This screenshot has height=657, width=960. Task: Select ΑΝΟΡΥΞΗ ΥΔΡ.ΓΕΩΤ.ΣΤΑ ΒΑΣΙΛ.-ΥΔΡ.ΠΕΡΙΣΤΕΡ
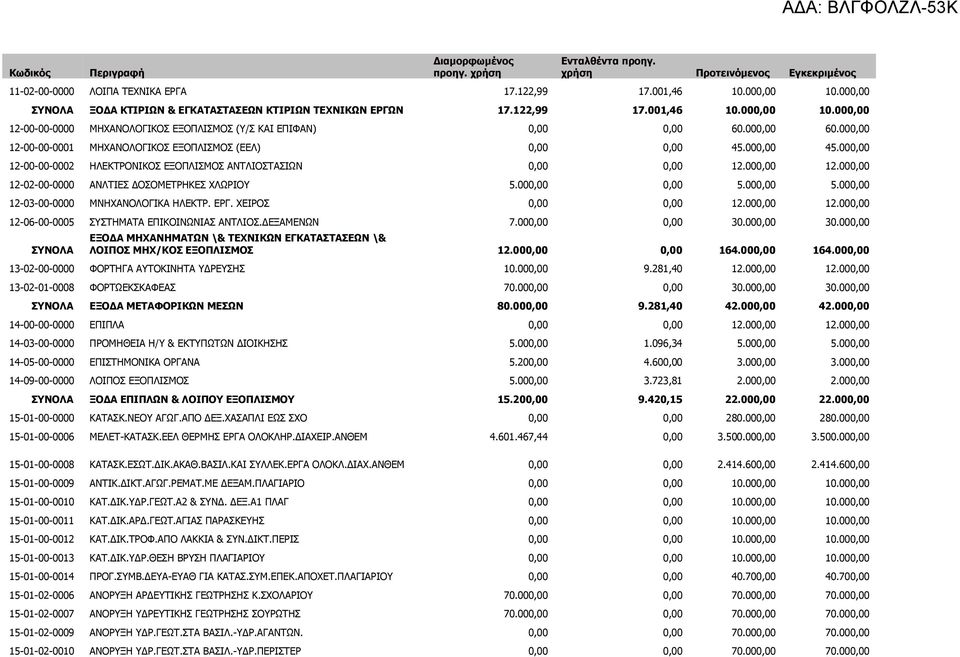pos(195,651)
